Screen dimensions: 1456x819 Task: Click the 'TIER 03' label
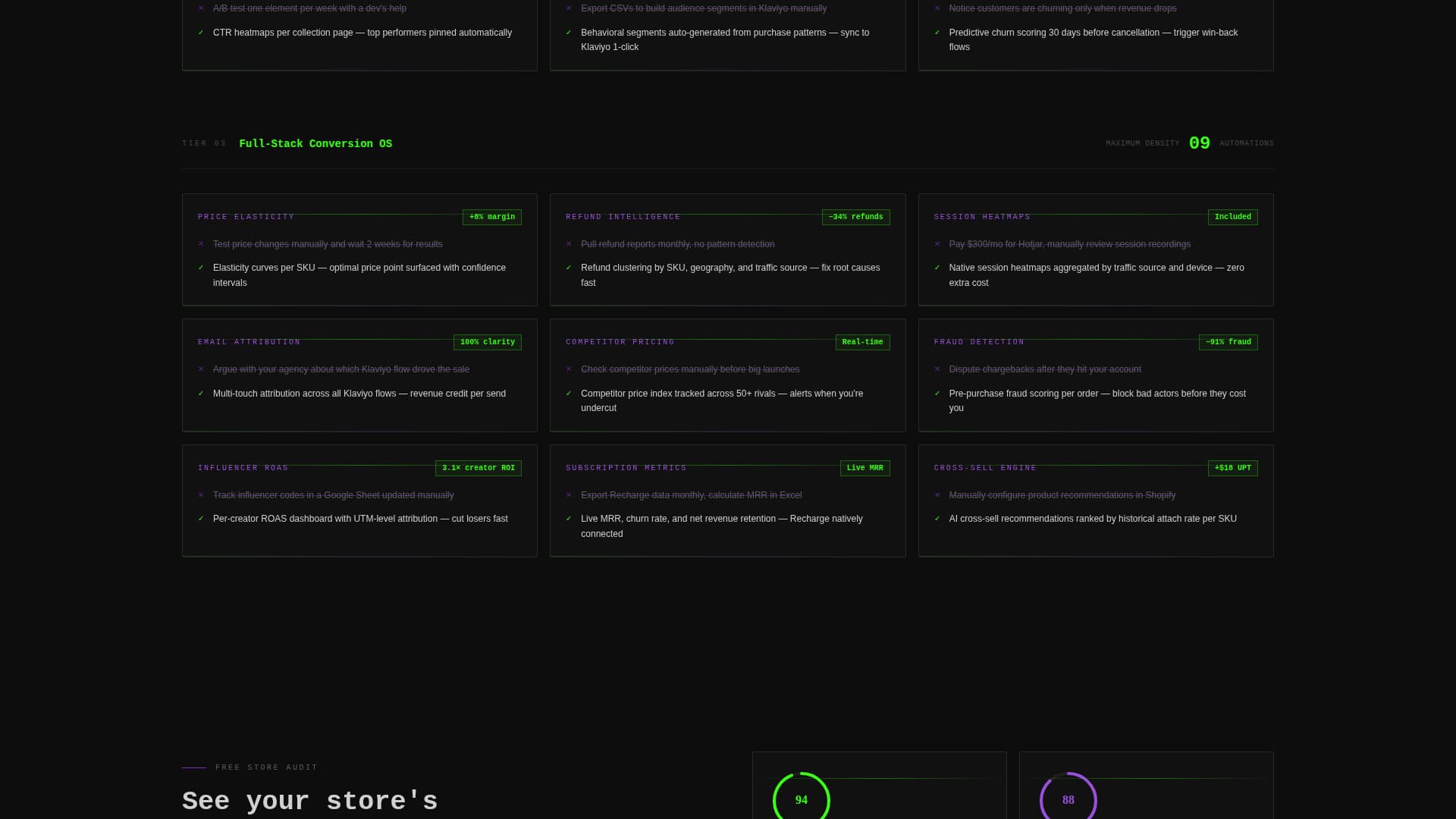(204, 143)
